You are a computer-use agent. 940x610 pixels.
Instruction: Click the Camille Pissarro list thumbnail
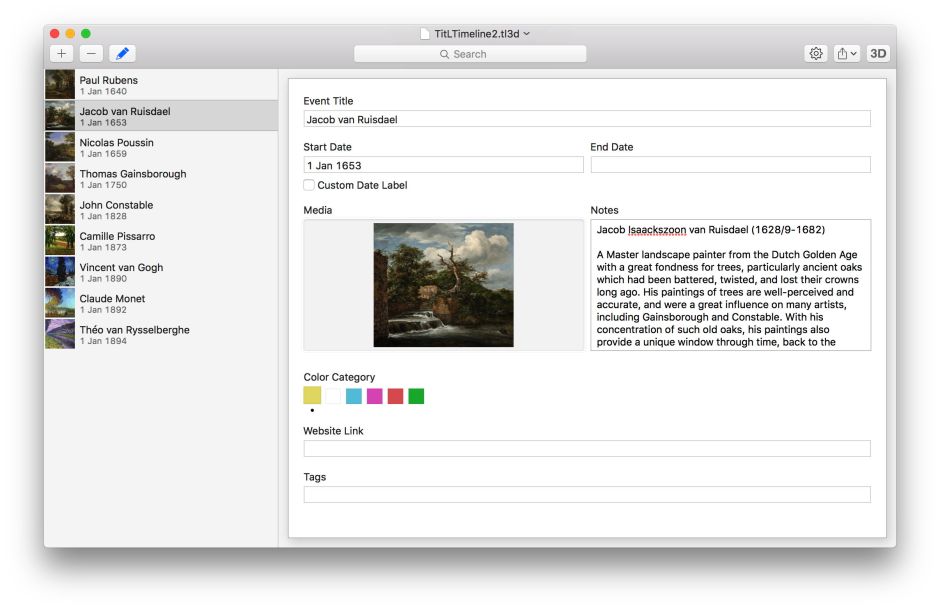pyautogui.click(x=60, y=241)
